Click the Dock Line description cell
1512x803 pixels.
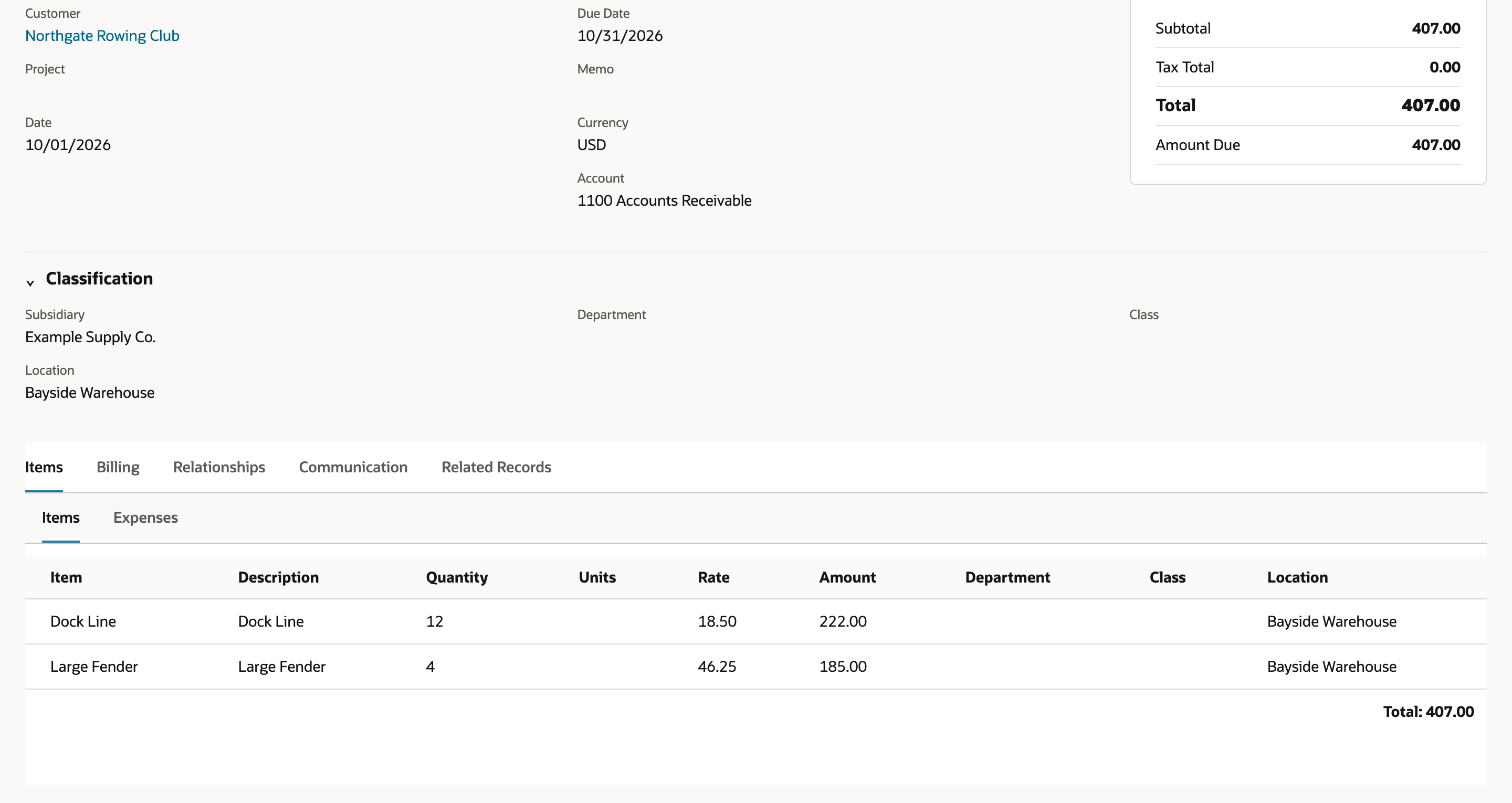pos(271,621)
